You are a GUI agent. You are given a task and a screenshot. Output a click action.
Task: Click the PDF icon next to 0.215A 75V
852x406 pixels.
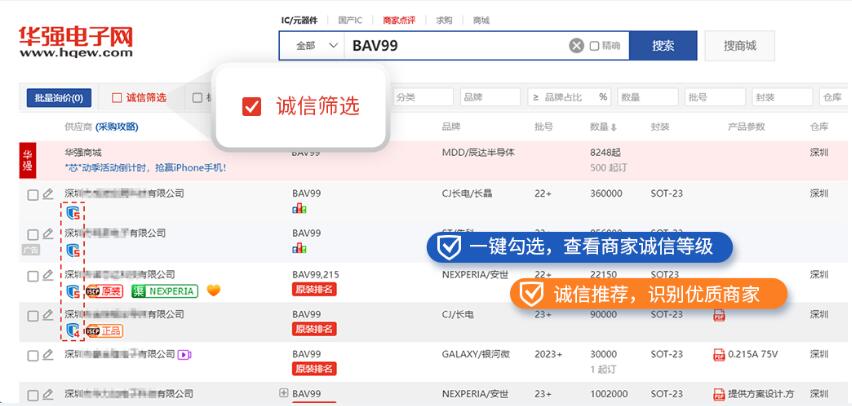718,354
